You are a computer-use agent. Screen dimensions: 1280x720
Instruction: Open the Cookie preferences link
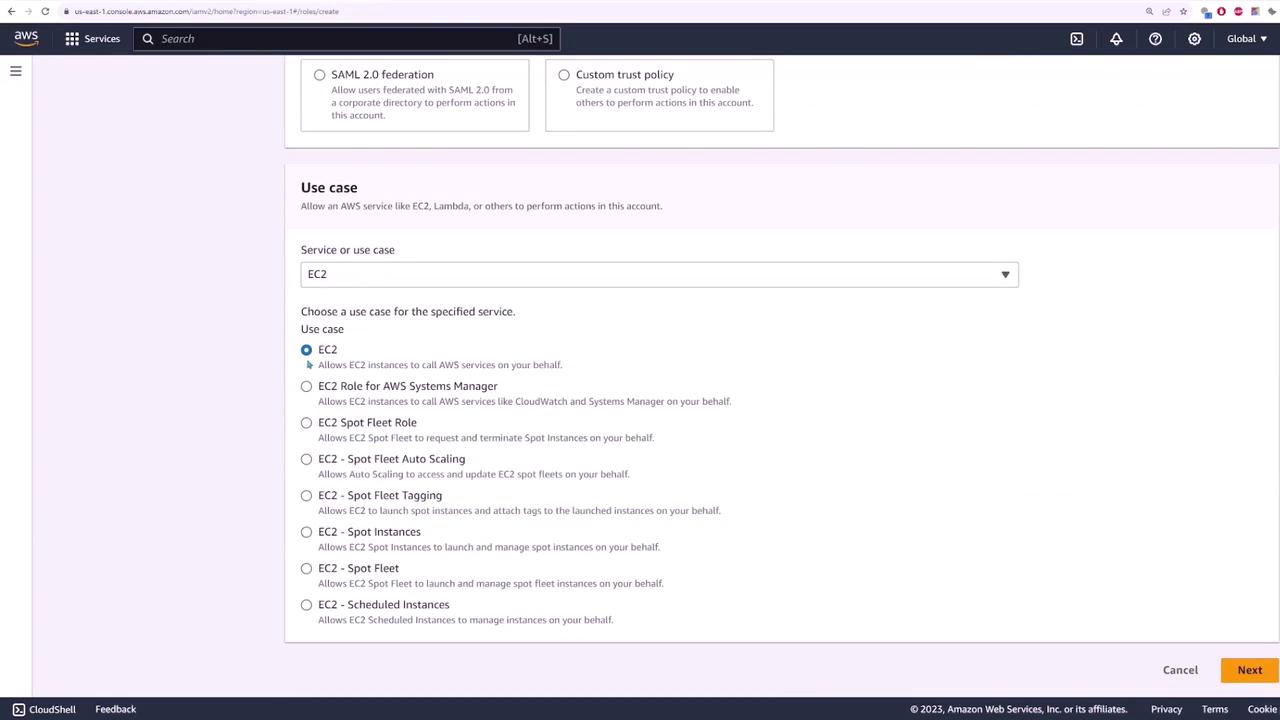pos(1263,709)
